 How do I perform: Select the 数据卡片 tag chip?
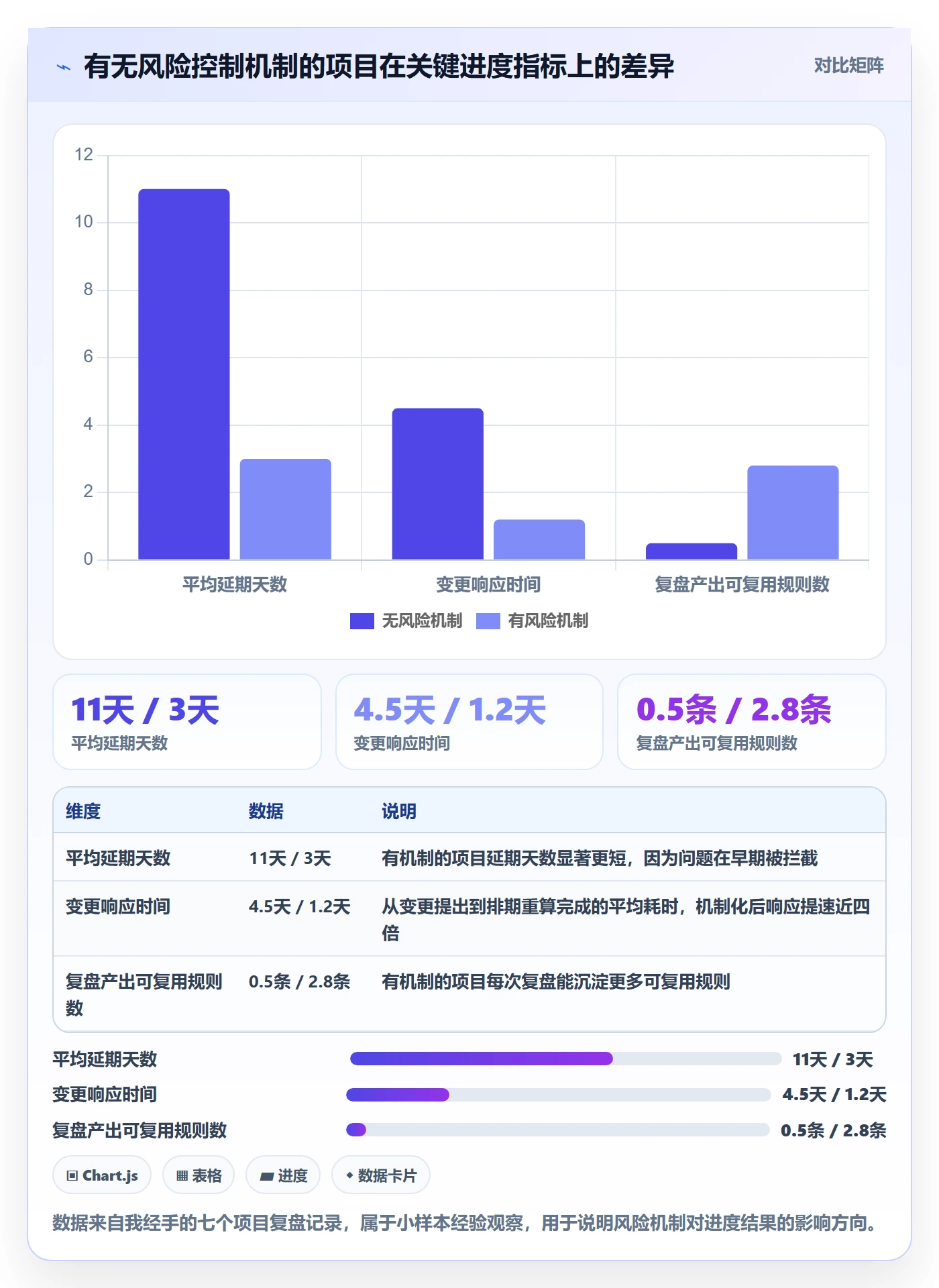pyautogui.click(x=381, y=1175)
